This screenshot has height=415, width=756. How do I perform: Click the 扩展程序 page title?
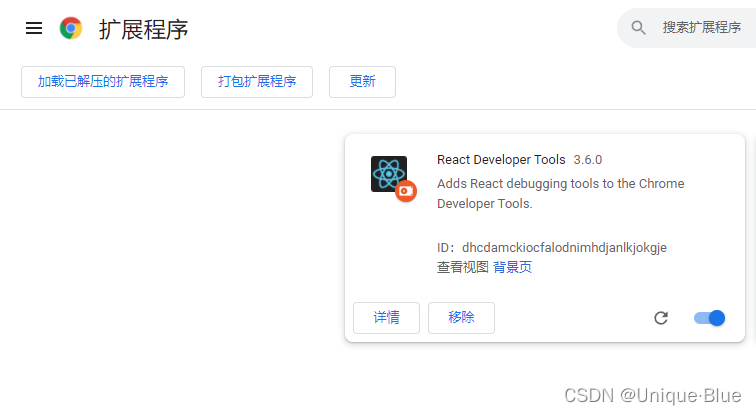coord(143,29)
